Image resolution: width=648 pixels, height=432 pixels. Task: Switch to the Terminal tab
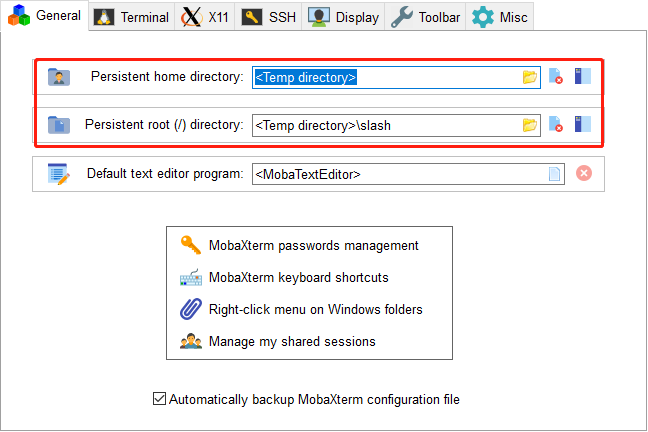tap(131, 17)
